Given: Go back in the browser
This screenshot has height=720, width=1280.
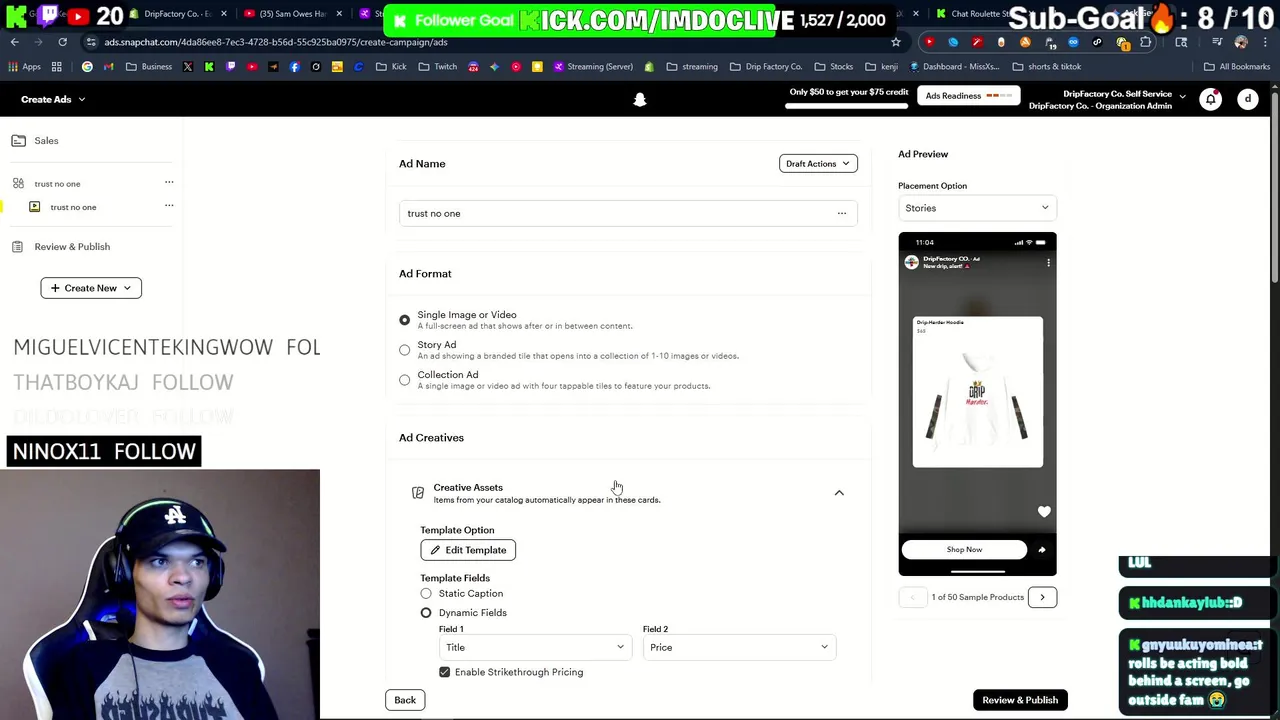Looking at the screenshot, I should 15,42.
